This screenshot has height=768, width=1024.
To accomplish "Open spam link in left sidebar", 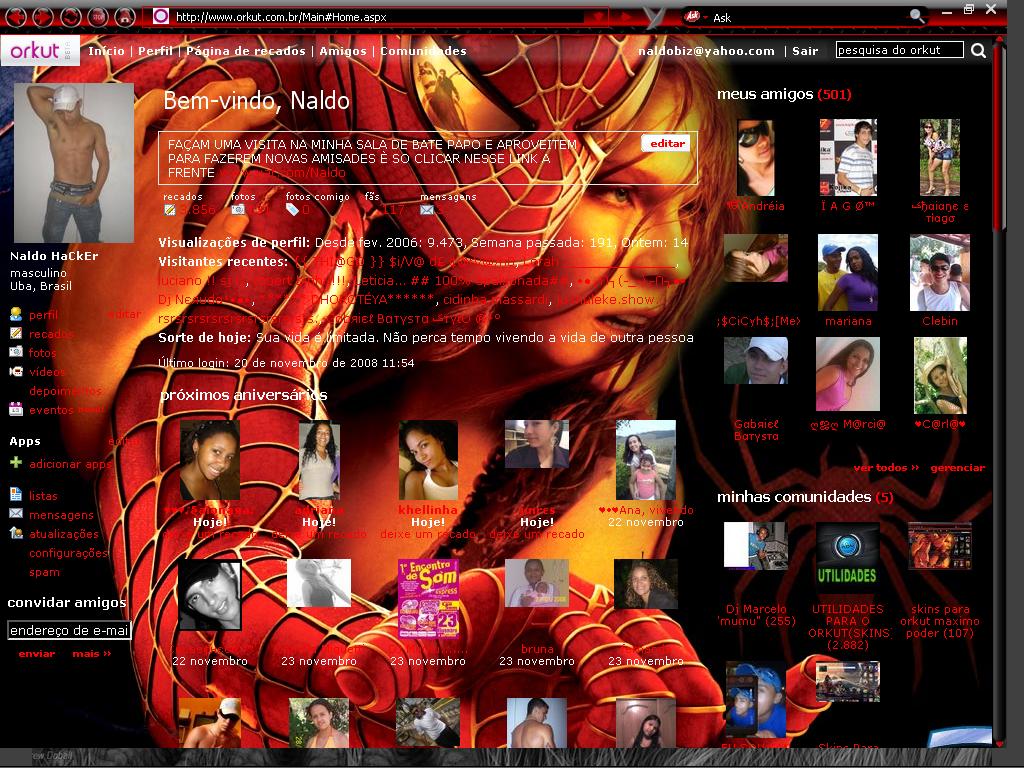I will (x=44, y=572).
